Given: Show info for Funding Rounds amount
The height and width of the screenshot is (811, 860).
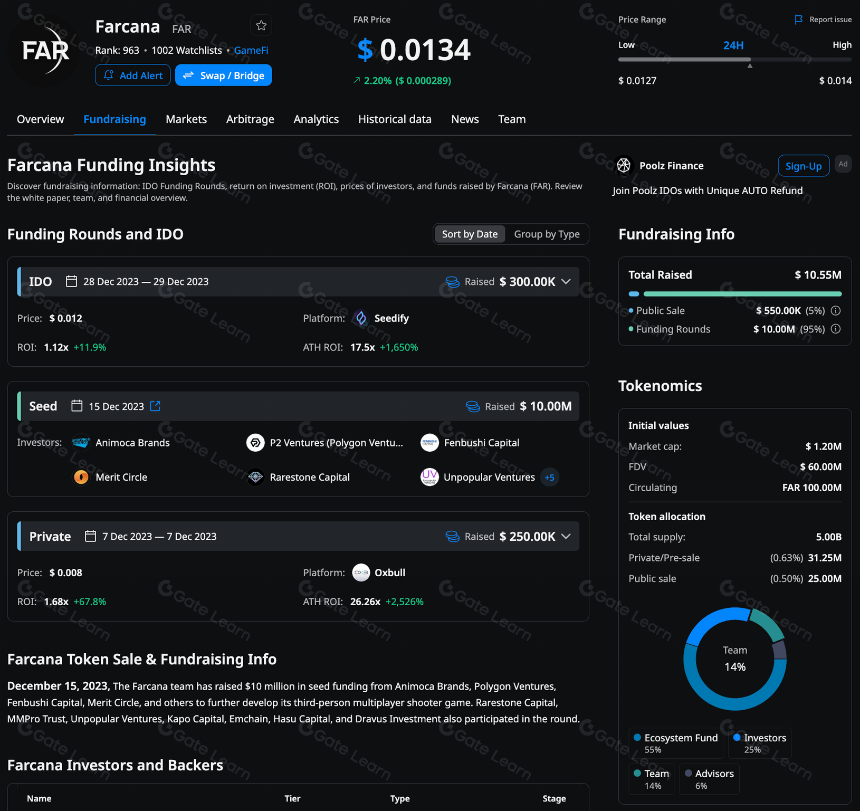Looking at the screenshot, I should pyautogui.click(x=836, y=329).
